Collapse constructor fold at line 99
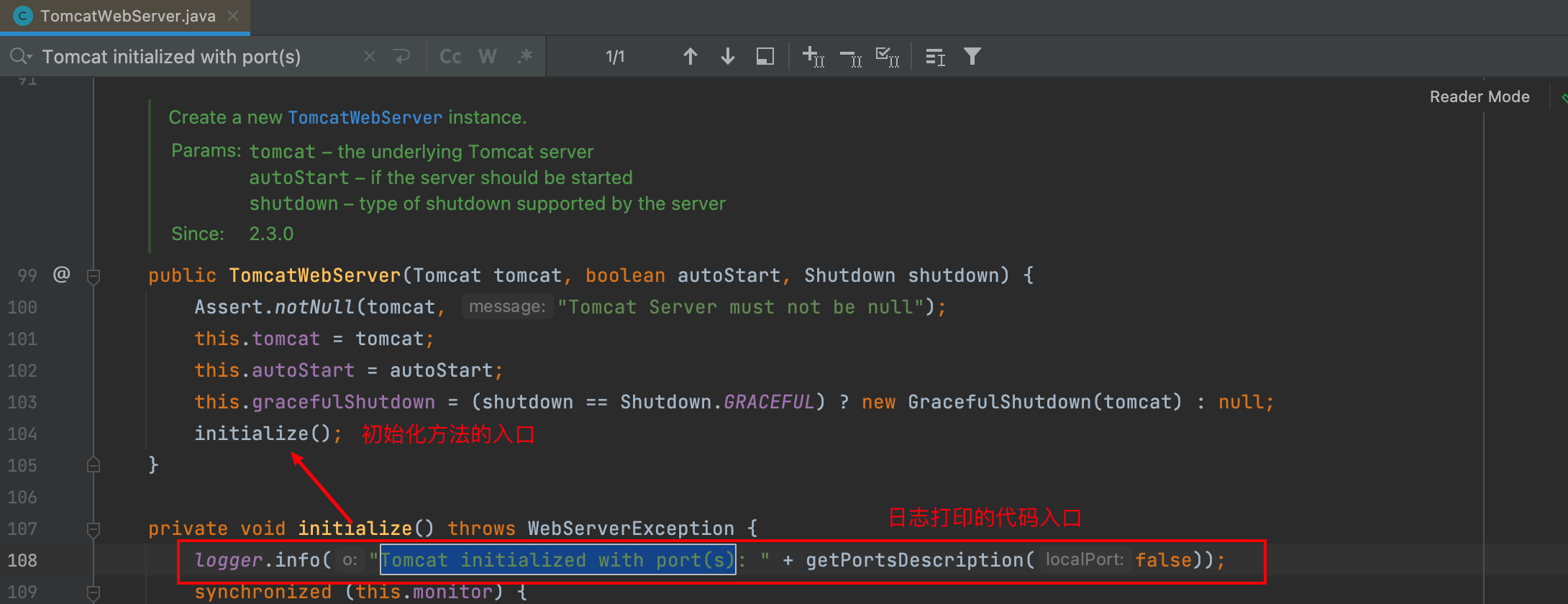 click(93, 276)
